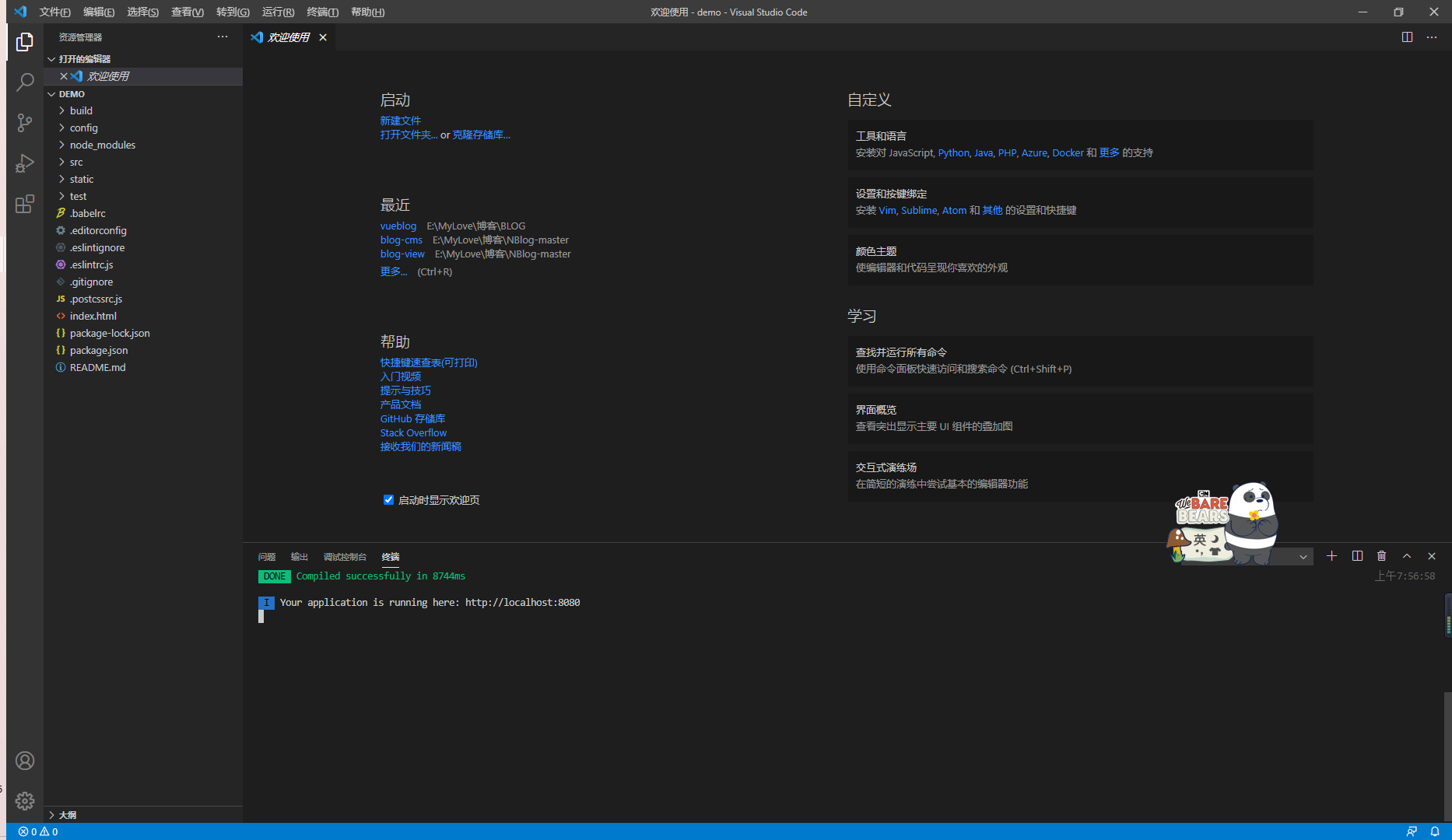Open recent project vueblog

398,226
